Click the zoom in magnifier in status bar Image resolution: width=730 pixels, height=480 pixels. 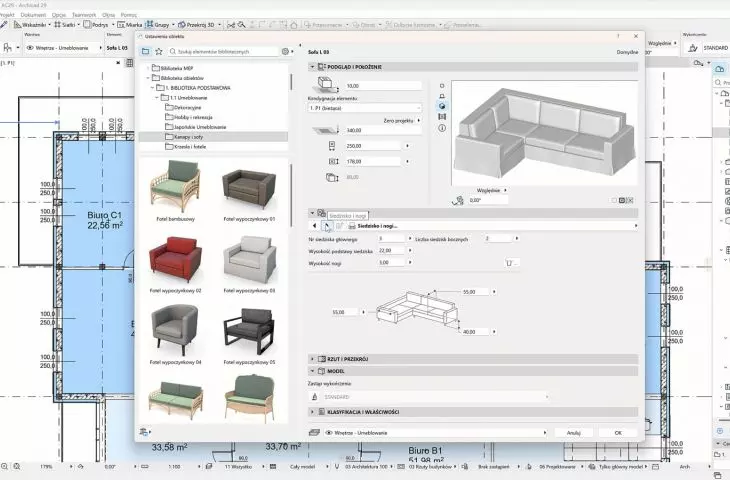tap(4, 466)
